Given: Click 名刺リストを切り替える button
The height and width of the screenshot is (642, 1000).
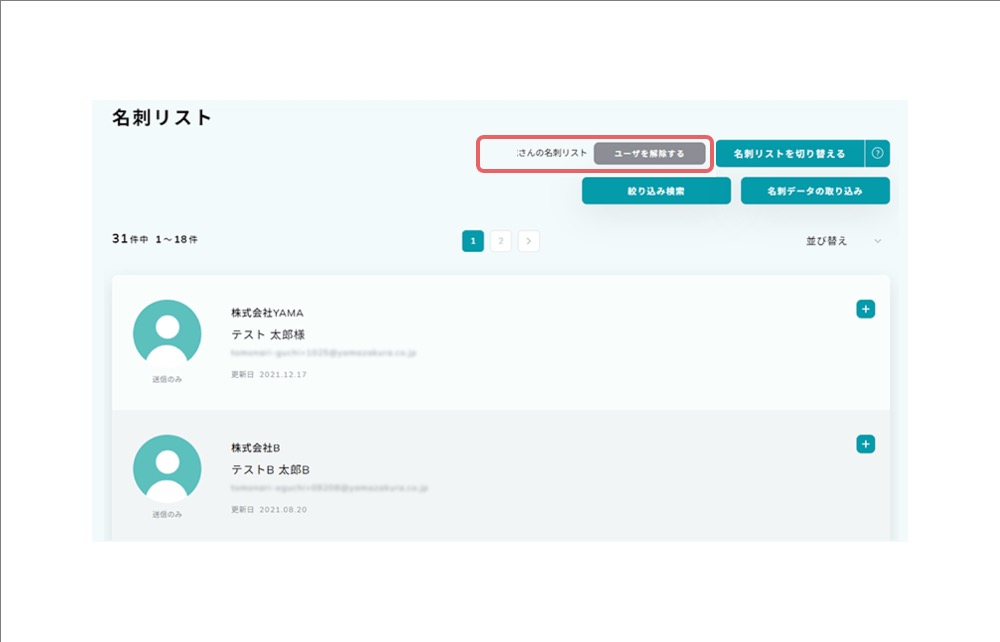Looking at the screenshot, I should [x=790, y=154].
